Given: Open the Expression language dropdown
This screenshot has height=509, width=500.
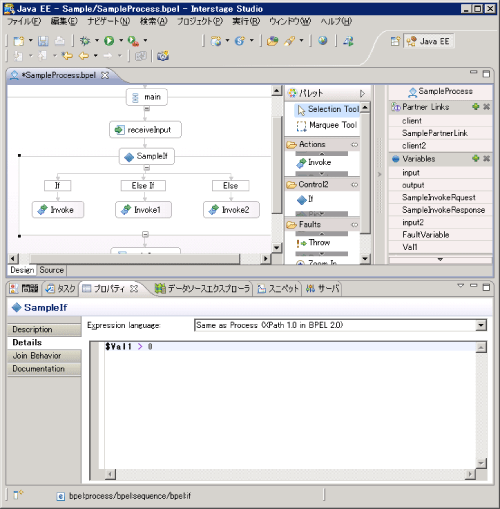Looking at the screenshot, I should point(481,325).
